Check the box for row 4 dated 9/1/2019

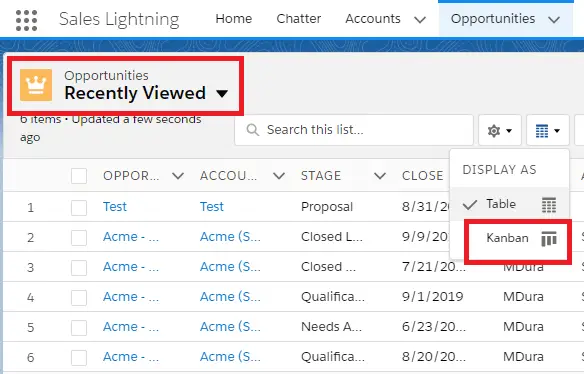(x=79, y=298)
